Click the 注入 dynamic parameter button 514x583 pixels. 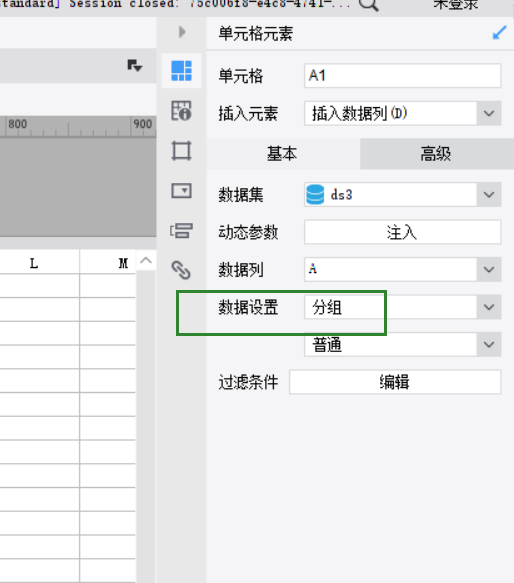point(402,232)
